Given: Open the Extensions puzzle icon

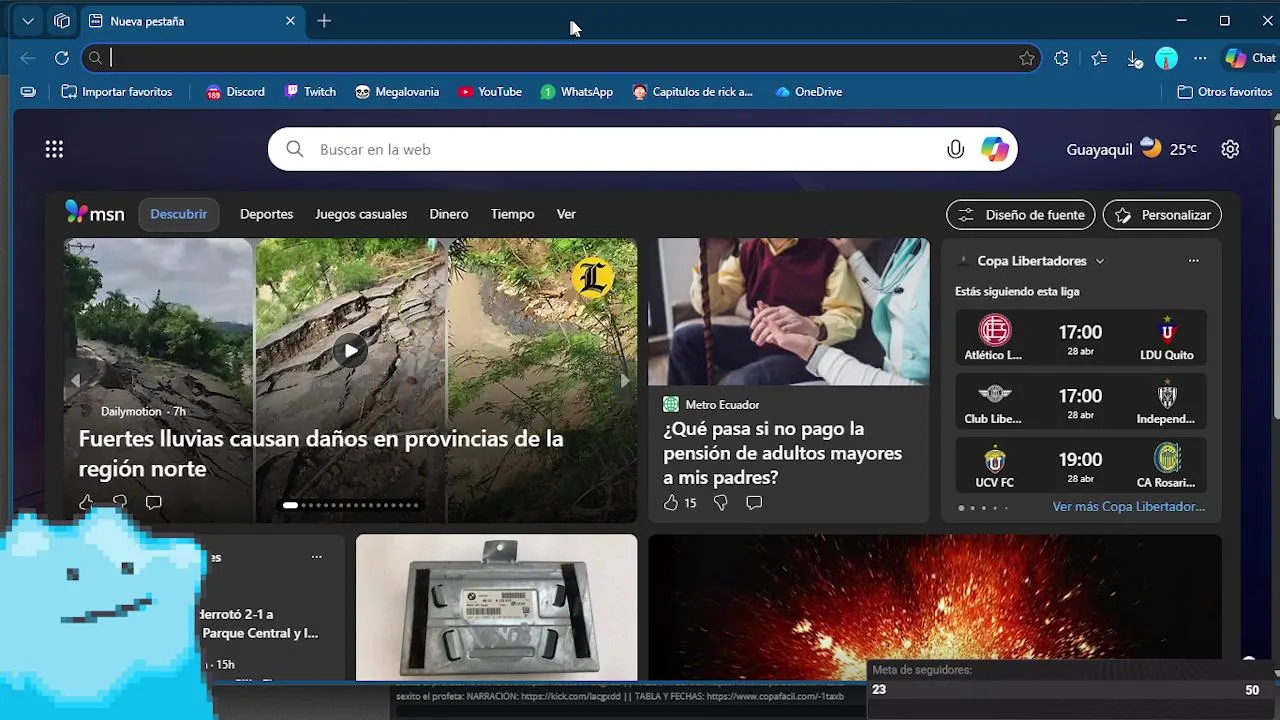Looking at the screenshot, I should [x=1061, y=58].
